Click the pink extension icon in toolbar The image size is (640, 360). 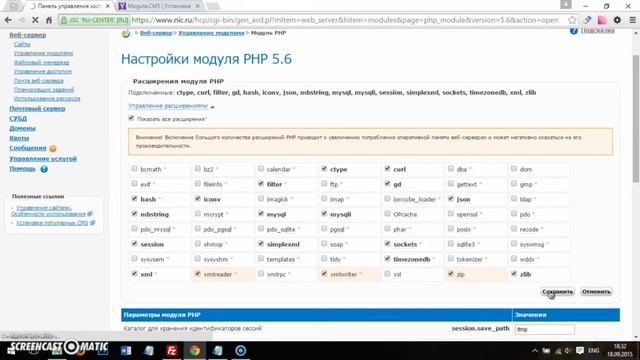[602, 20]
